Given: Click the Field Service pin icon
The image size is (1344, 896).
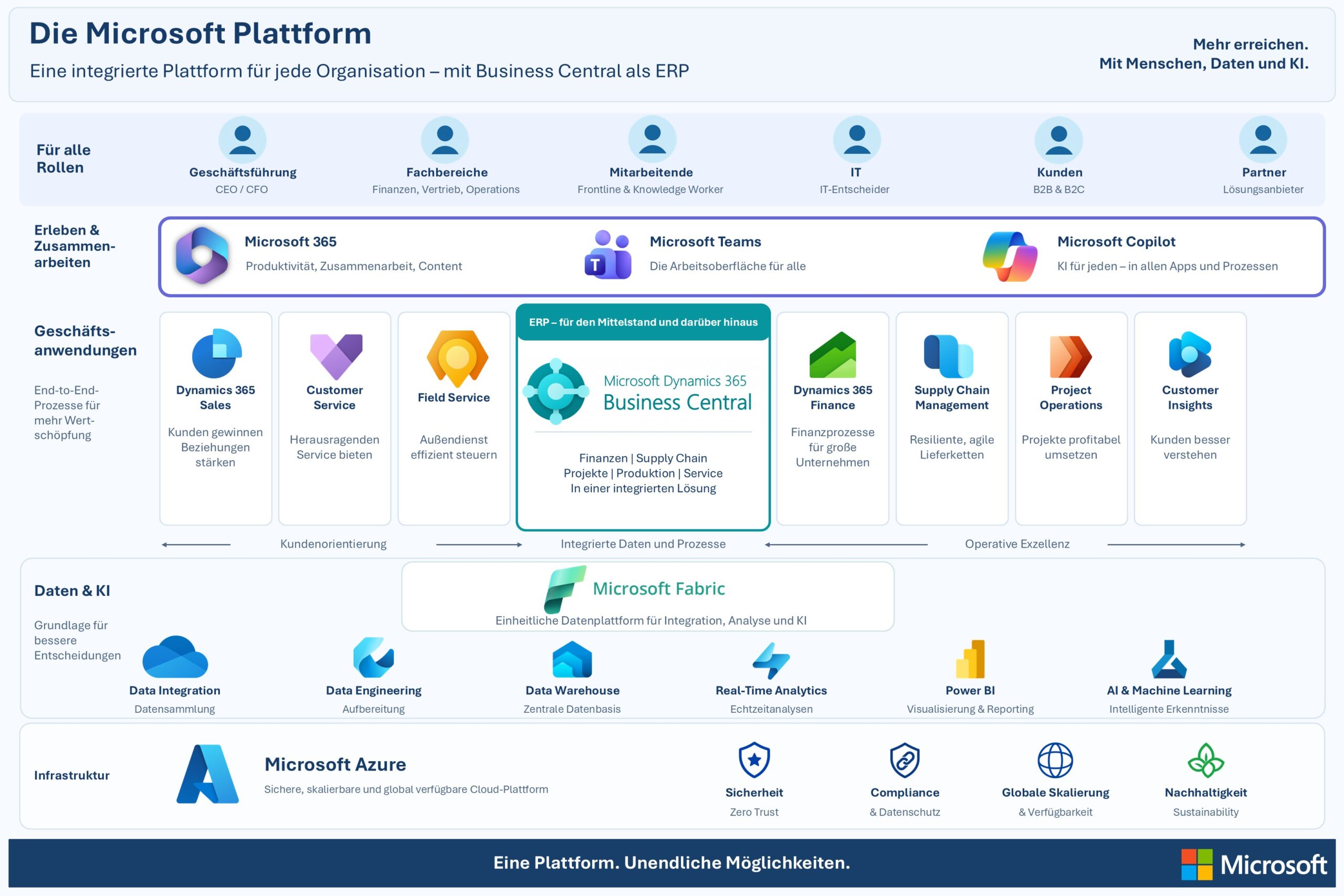Looking at the screenshot, I should click(457, 359).
